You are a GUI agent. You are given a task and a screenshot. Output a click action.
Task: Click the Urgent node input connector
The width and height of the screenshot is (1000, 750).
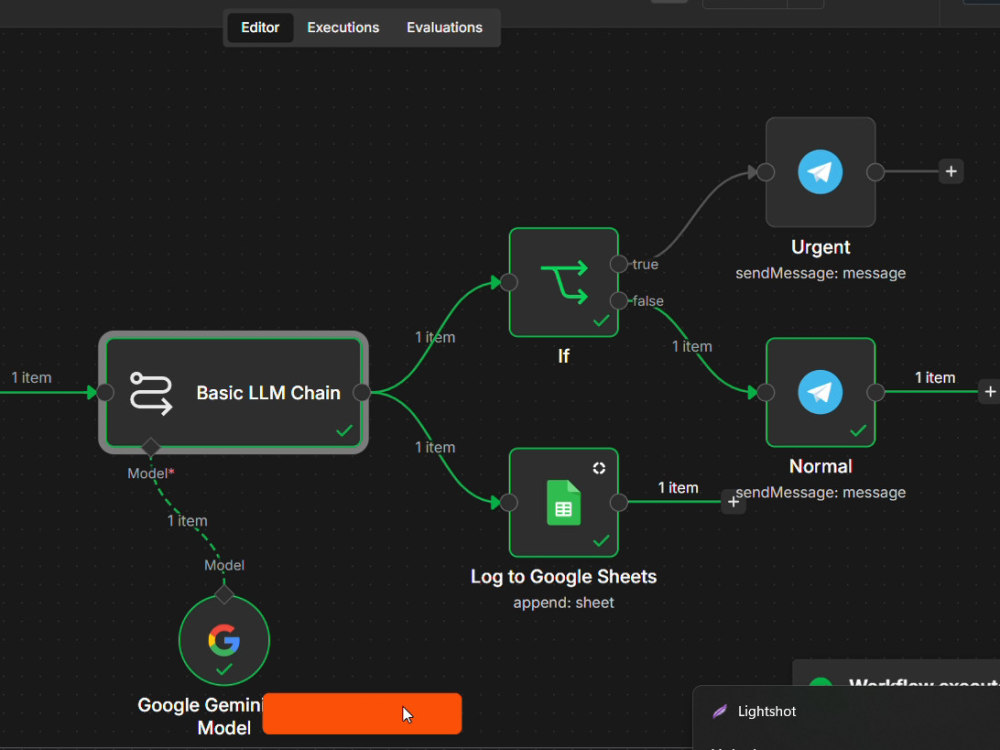click(x=766, y=172)
